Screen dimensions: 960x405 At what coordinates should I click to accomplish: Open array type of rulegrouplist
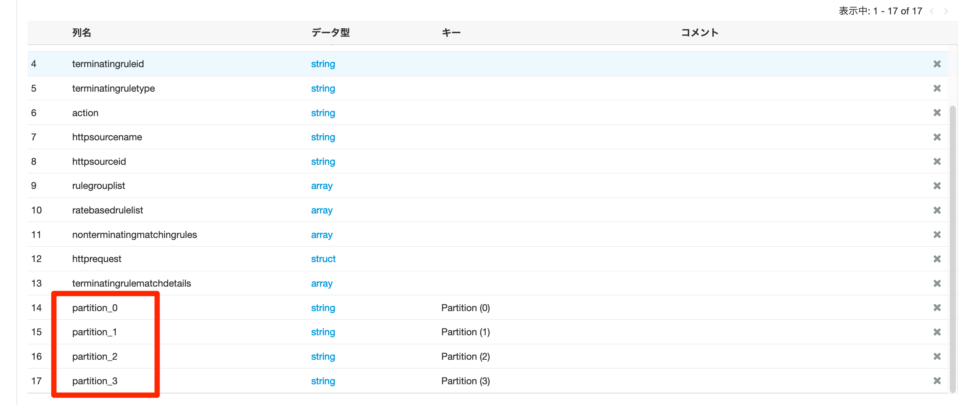322,186
